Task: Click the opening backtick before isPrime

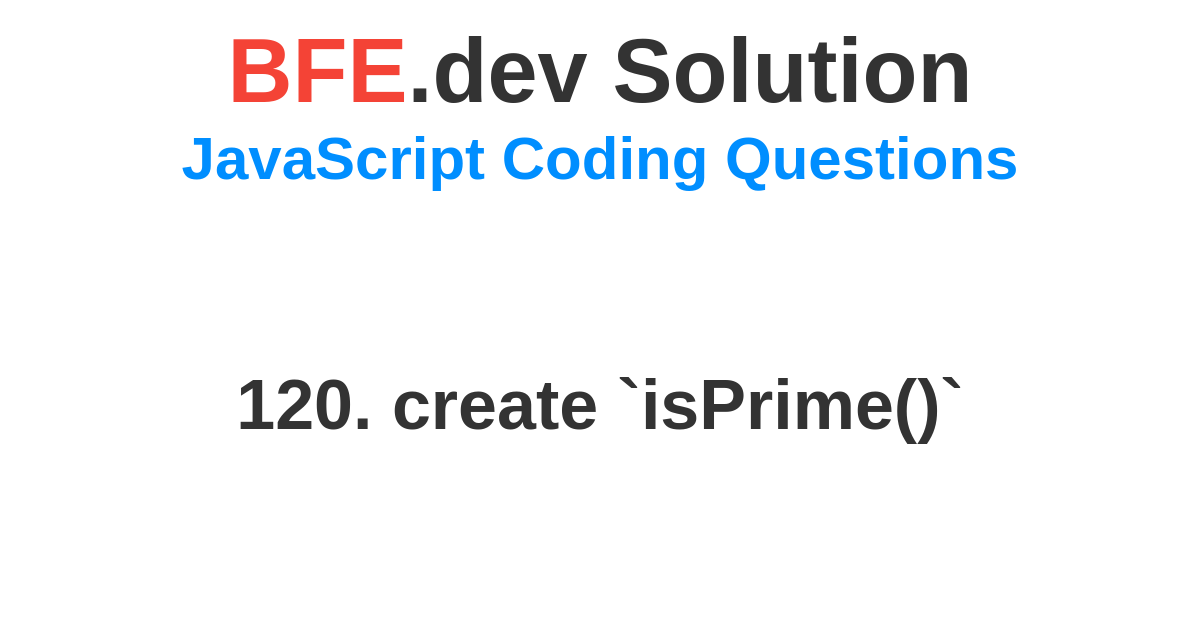Action: tap(629, 384)
